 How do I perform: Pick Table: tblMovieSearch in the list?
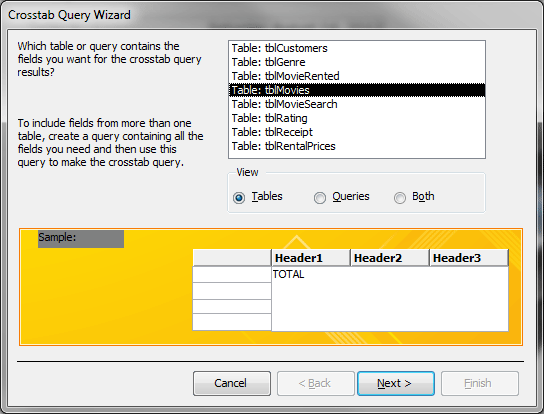pyautogui.click(x=357, y=104)
